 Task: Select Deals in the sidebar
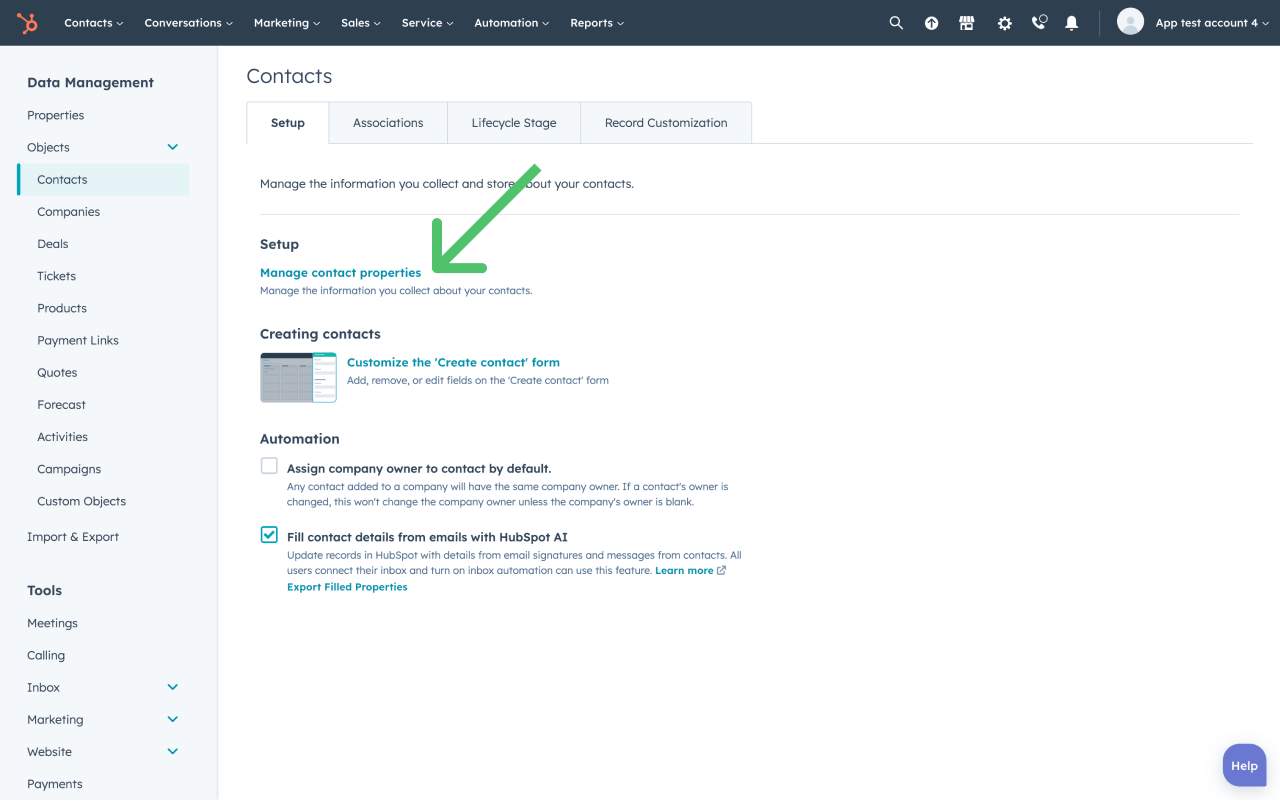53,244
